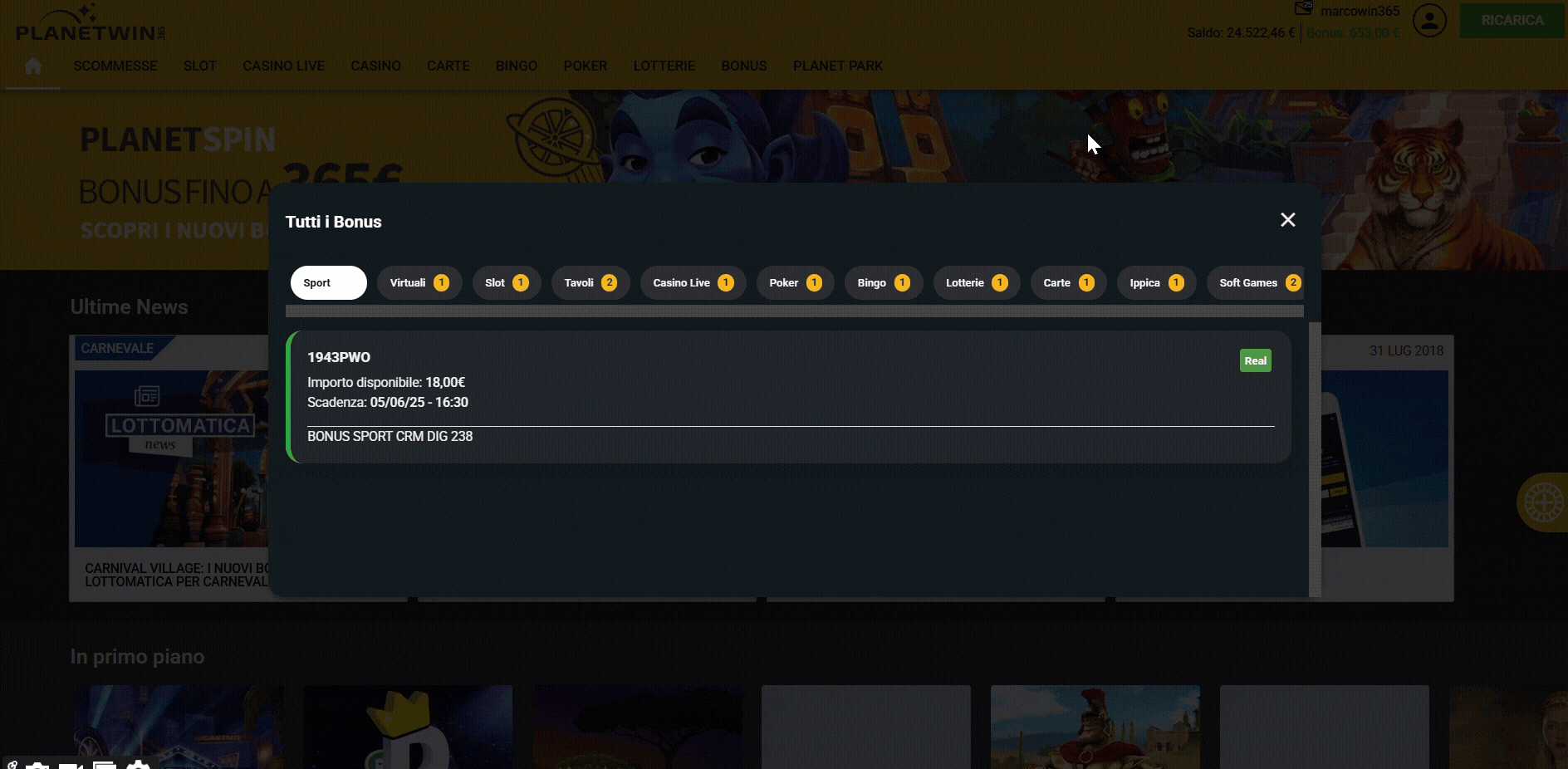Click the Planetwin365 logo

(91, 23)
